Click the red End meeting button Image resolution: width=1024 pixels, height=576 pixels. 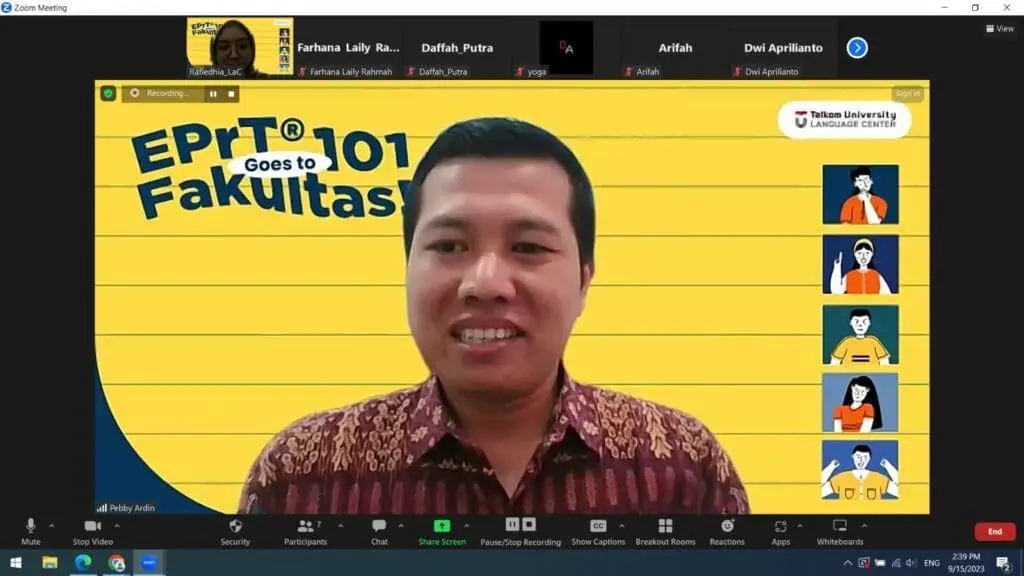tap(994, 532)
